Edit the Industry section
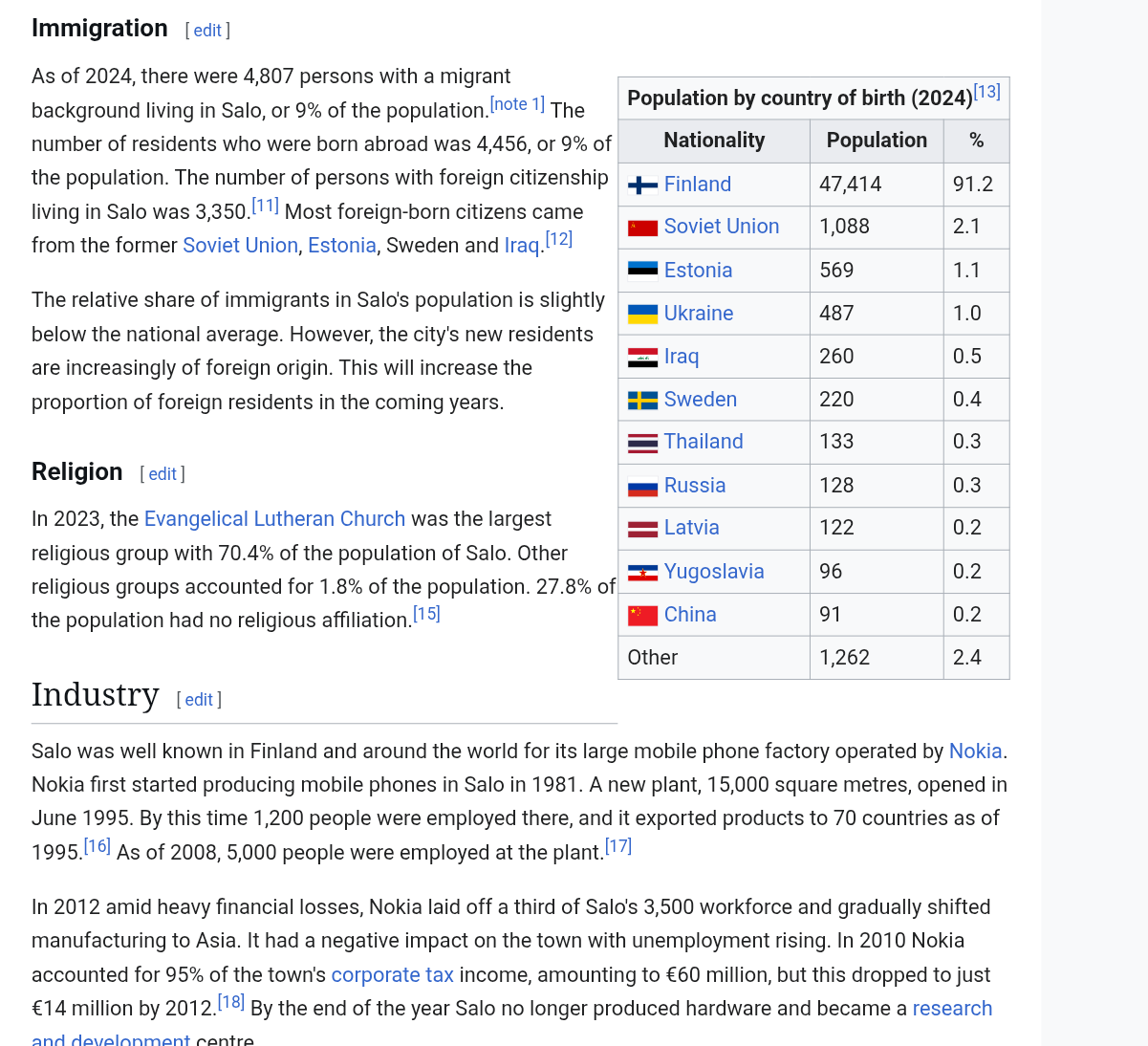This screenshot has width=1148, height=1046. tap(199, 700)
